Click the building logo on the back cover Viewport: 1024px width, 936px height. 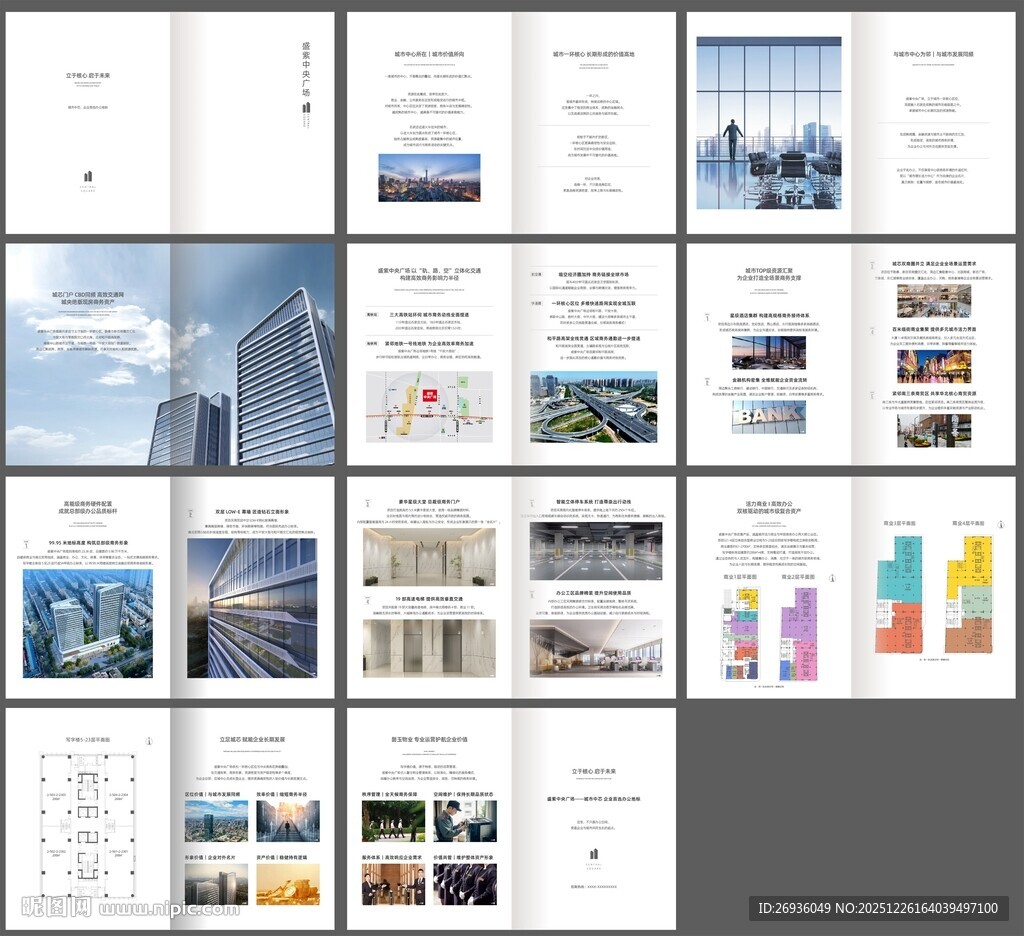click(593, 854)
